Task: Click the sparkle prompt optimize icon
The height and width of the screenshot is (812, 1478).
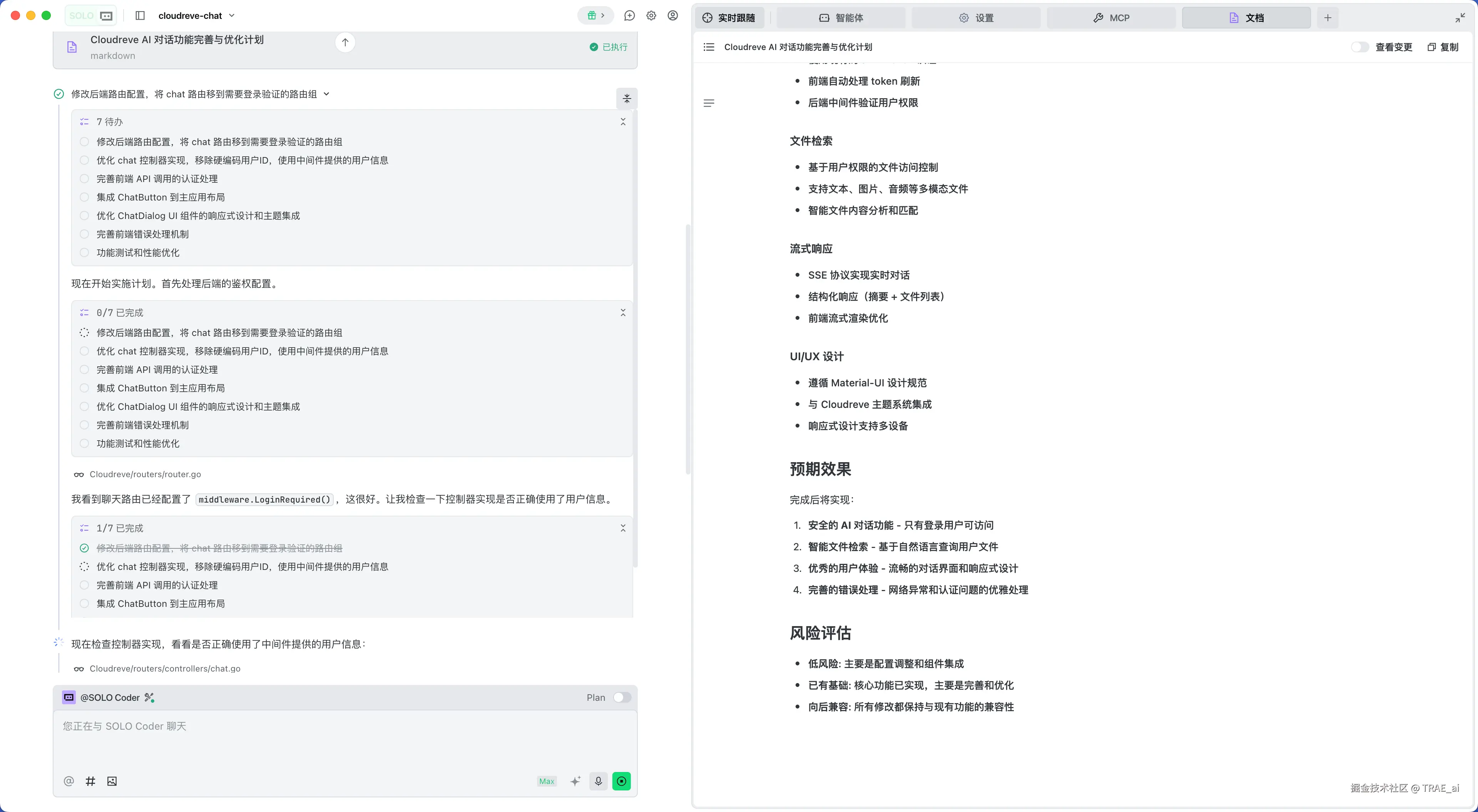Action: pos(575,781)
